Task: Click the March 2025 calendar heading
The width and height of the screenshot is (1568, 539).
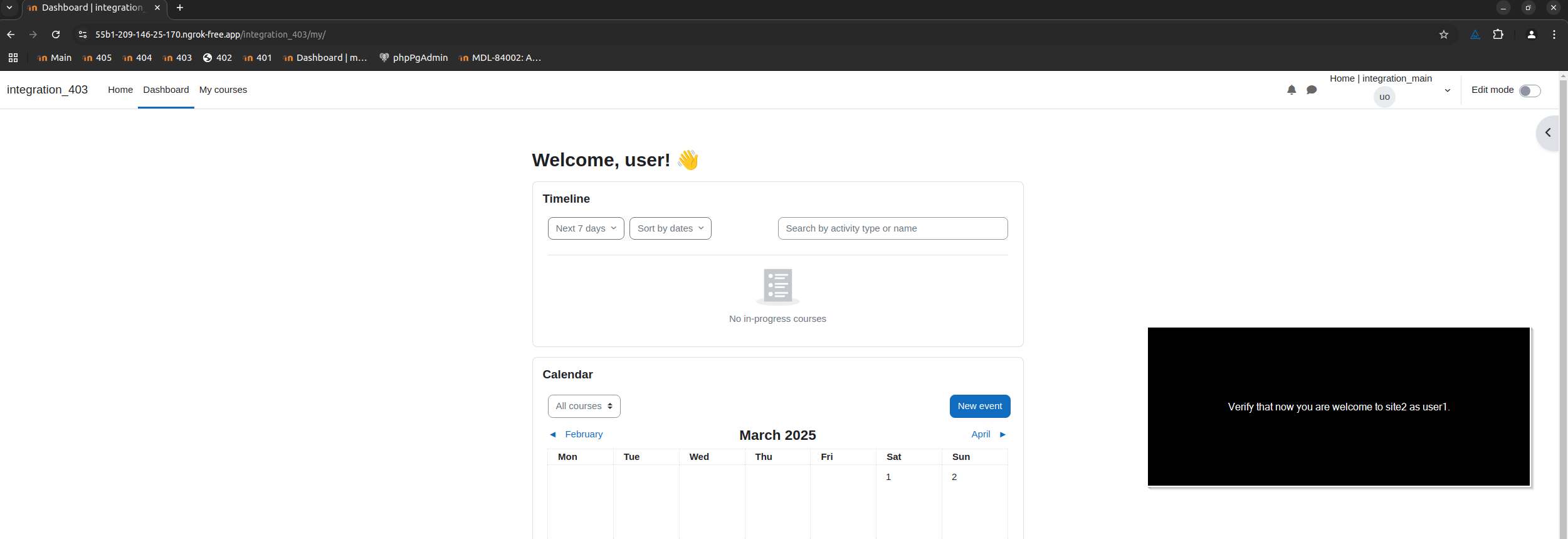Action: point(777,435)
